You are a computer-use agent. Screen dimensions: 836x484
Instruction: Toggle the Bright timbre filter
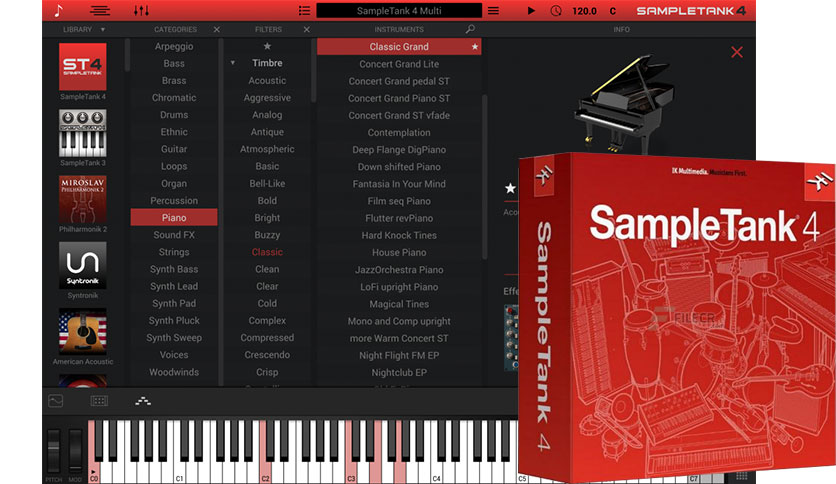tap(267, 217)
